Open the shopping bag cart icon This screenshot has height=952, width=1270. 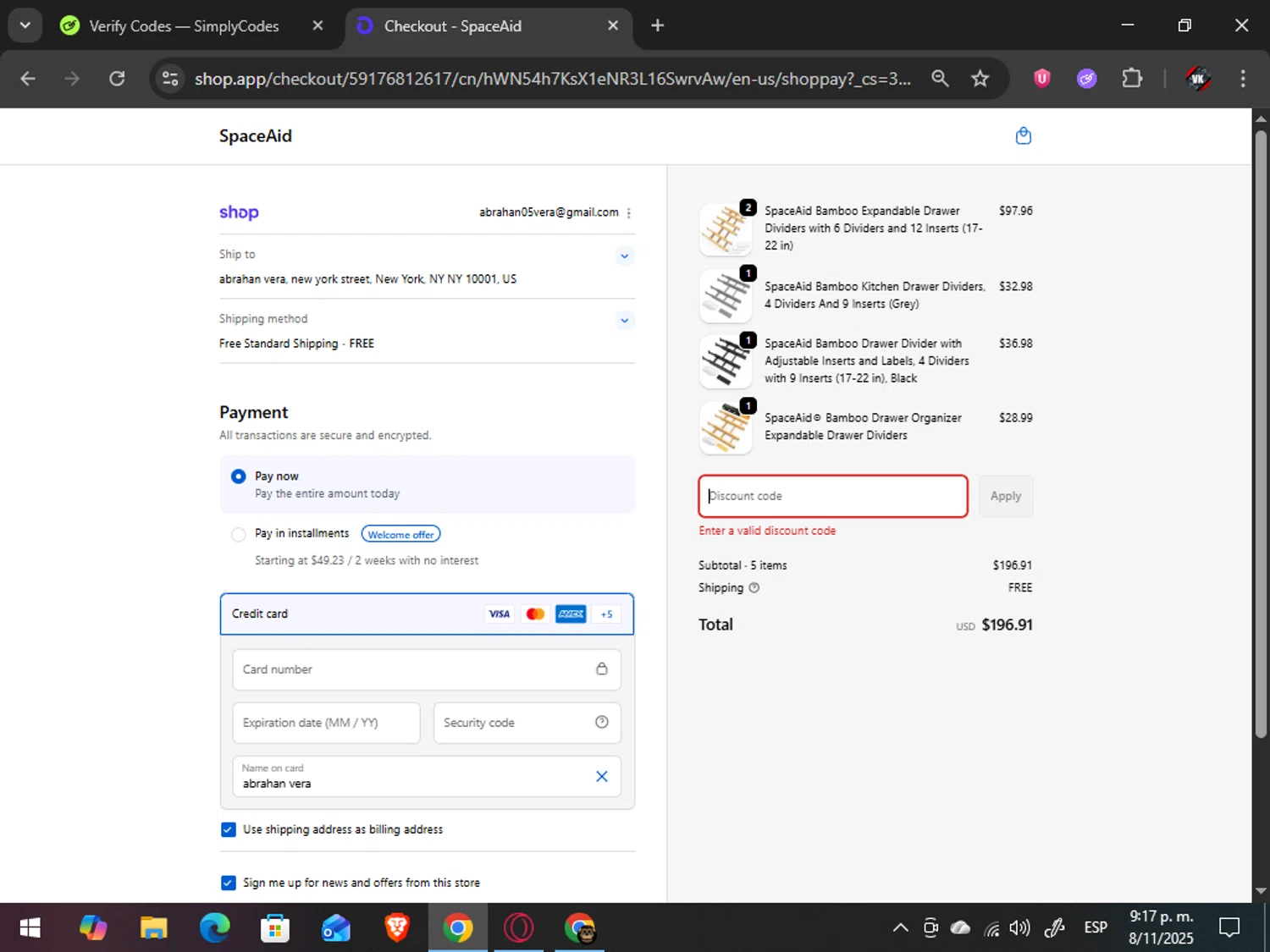click(x=1023, y=135)
